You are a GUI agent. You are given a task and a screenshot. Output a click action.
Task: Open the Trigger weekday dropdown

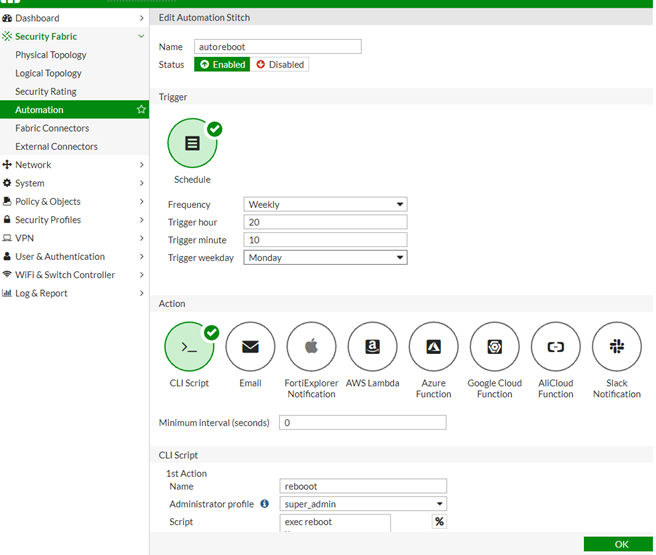click(325, 258)
